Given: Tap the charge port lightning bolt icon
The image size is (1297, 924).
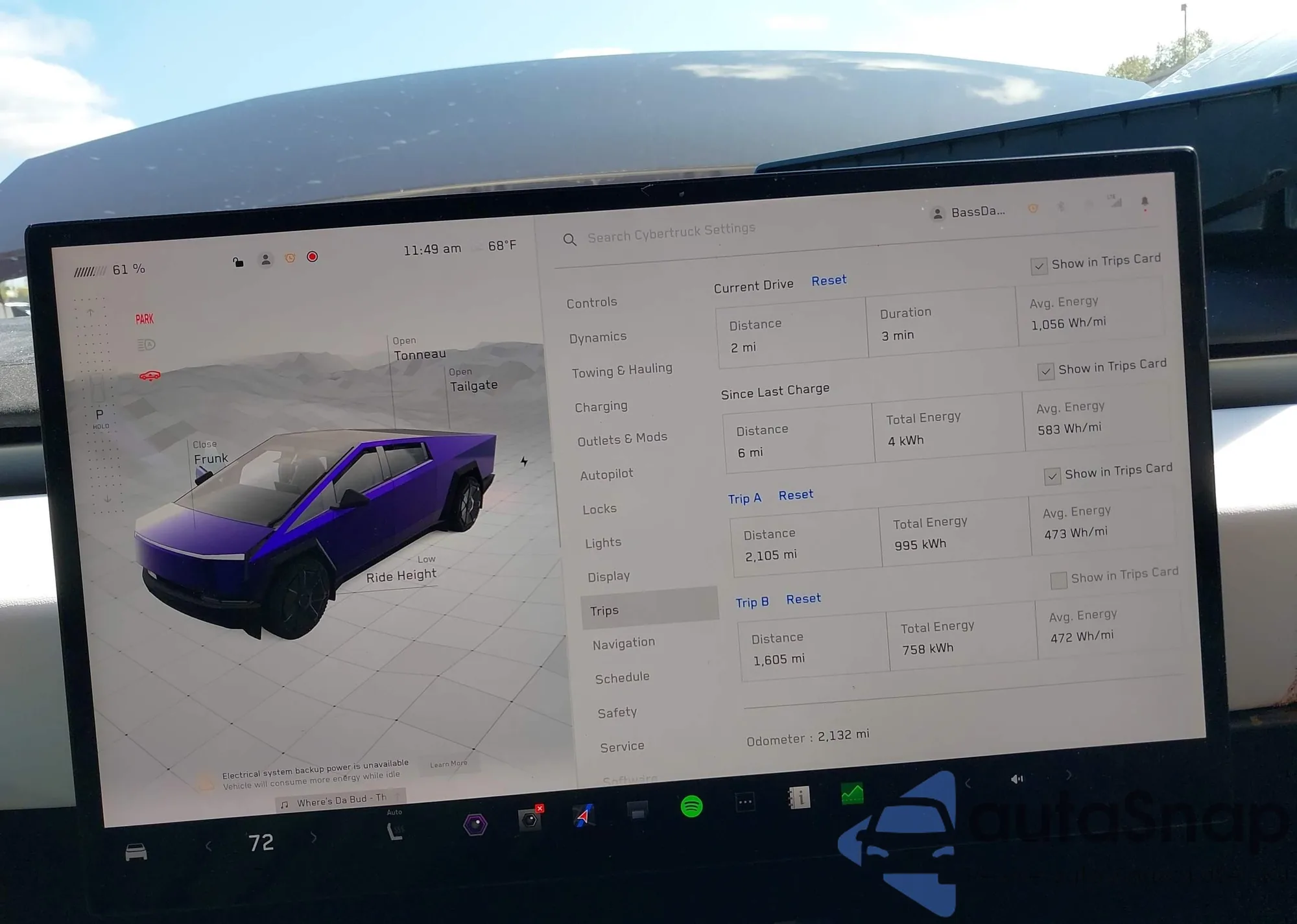Looking at the screenshot, I should click(524, 462).
